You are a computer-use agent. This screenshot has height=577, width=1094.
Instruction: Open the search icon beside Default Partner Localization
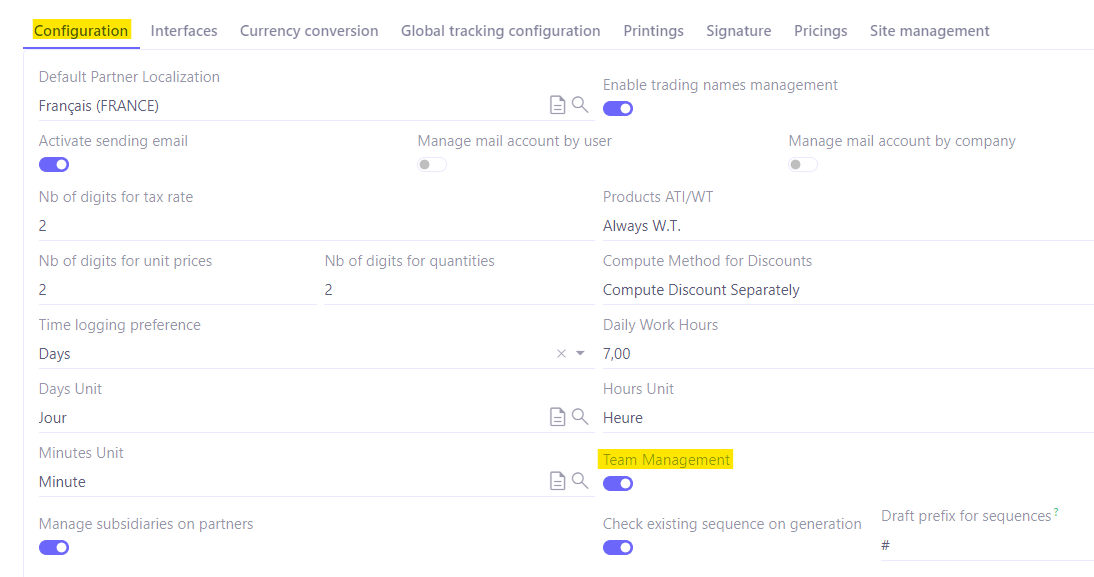[x=580, y=104]
